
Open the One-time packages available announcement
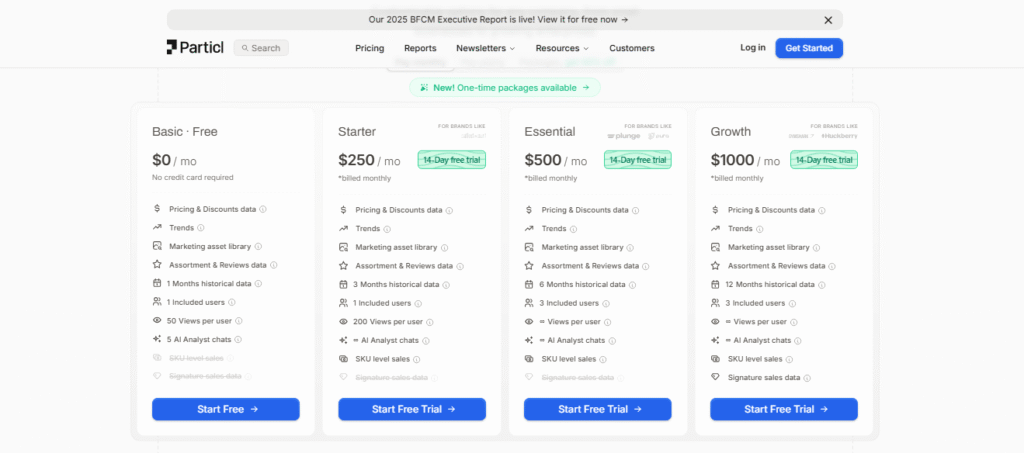[505, 88]
